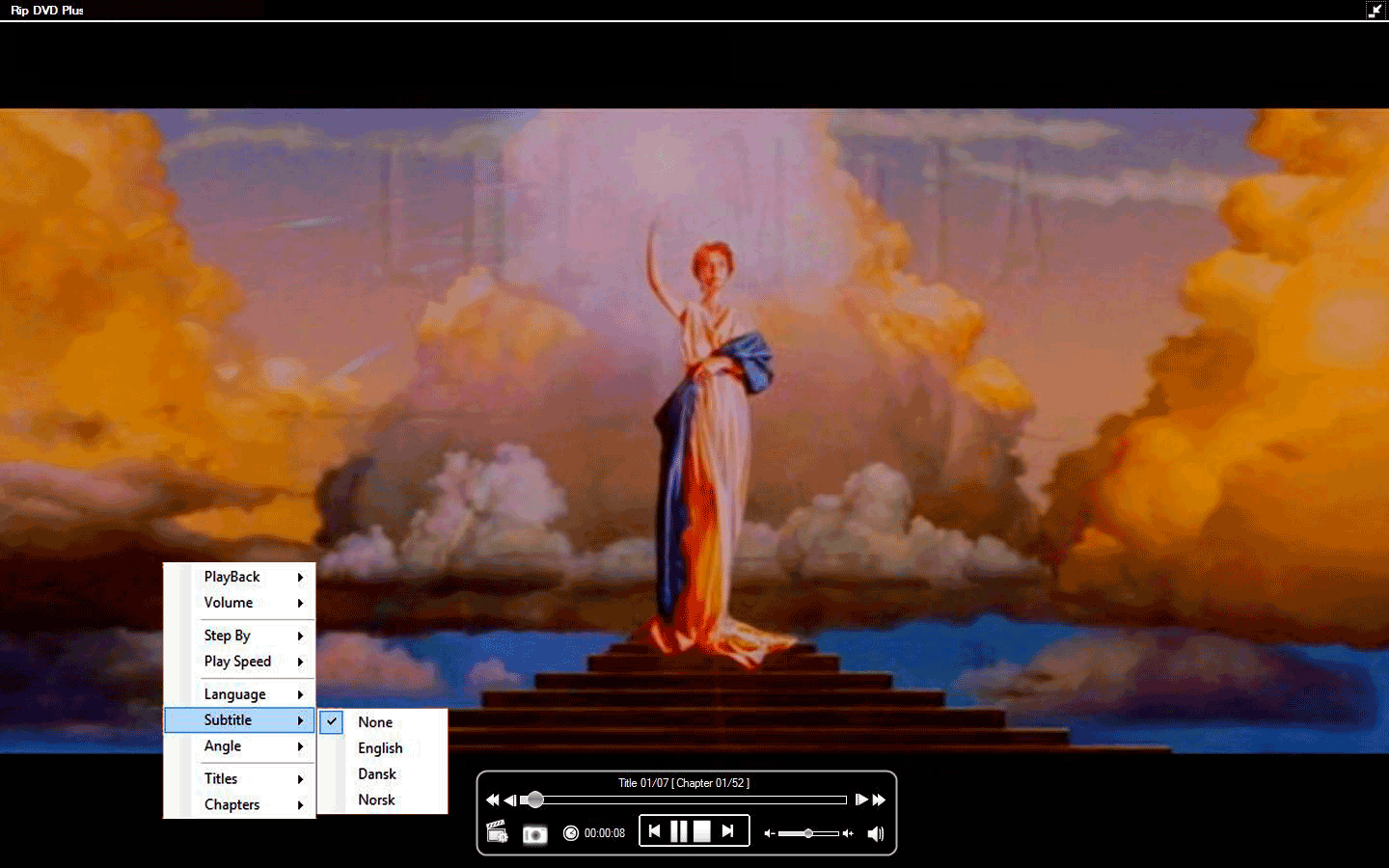Click the volume slider
Image resolution: width=1389 pixels, height=868 pixels.
pos(808,833)
